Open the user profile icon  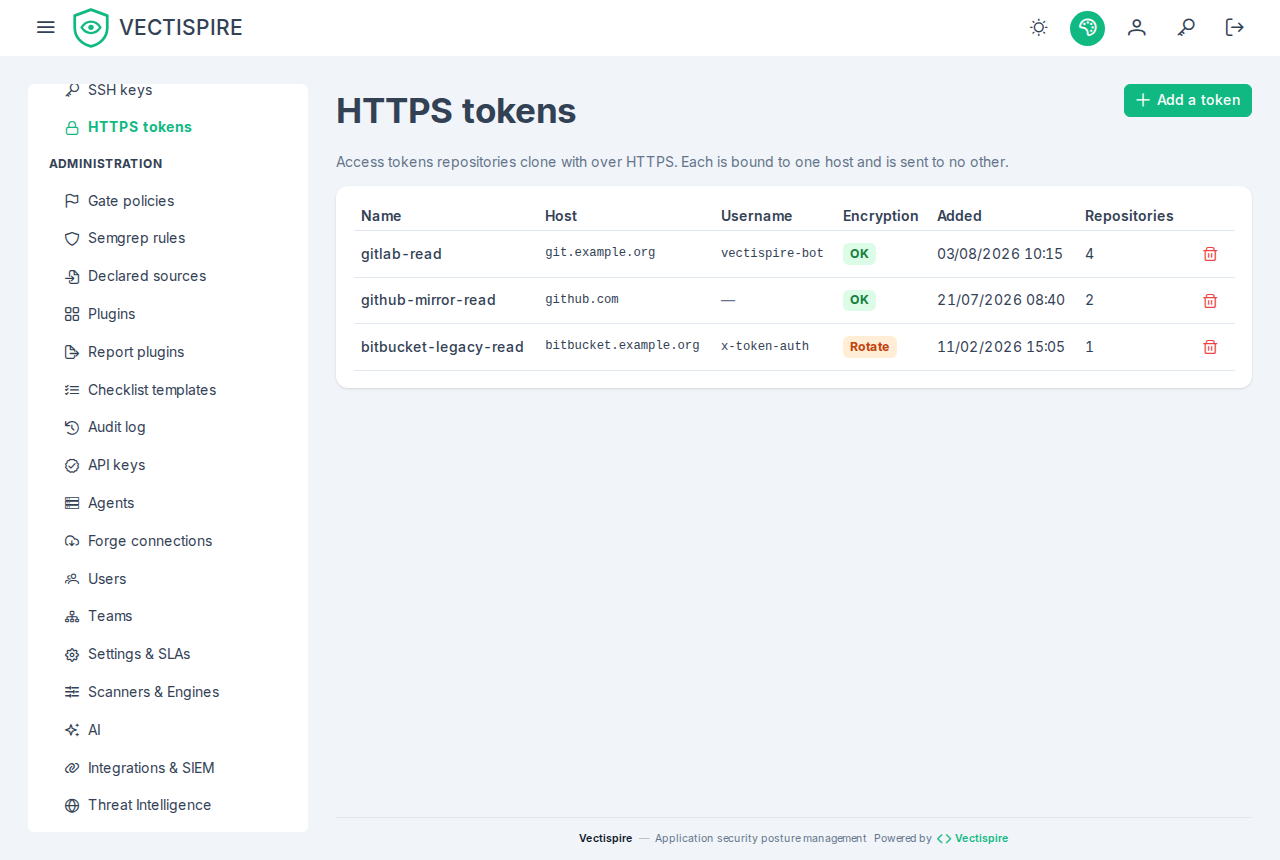pos(1137,27)
